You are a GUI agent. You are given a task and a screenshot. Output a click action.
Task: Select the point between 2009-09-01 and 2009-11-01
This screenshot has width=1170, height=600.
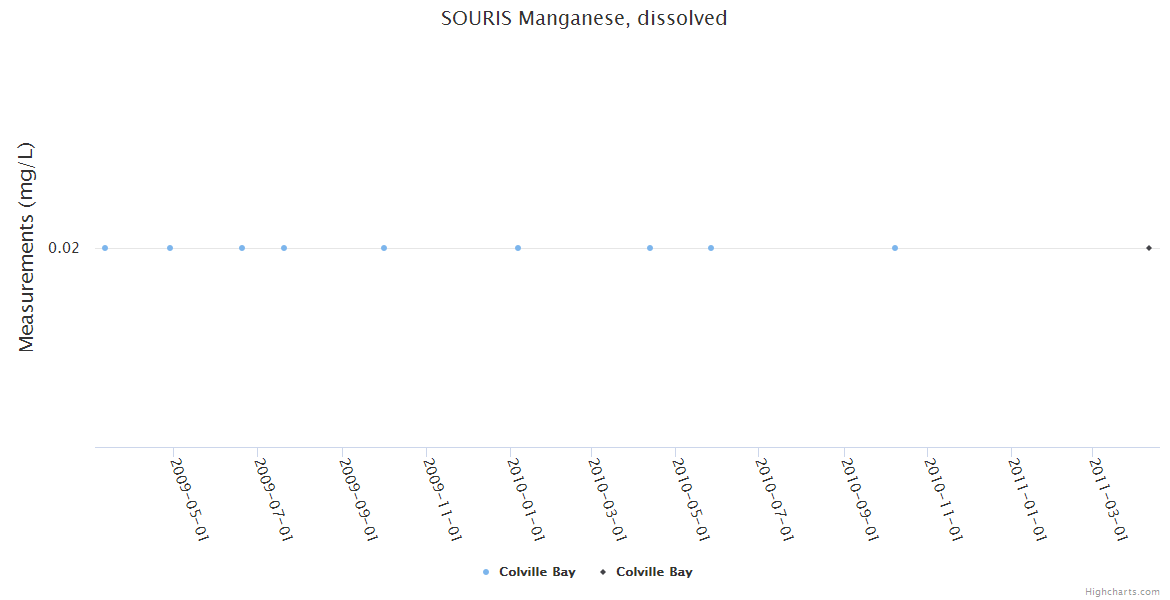coord(384,248)
